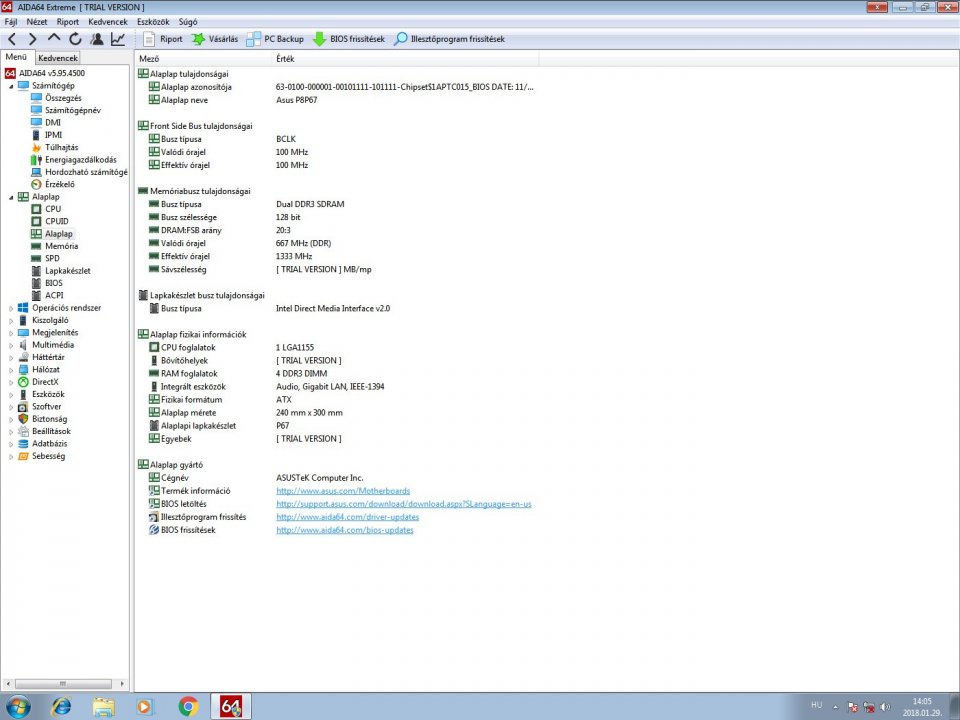Viewport: 960px width, 720px height.
Task: Select the SPD tree item
Action: tap(45, 258)
